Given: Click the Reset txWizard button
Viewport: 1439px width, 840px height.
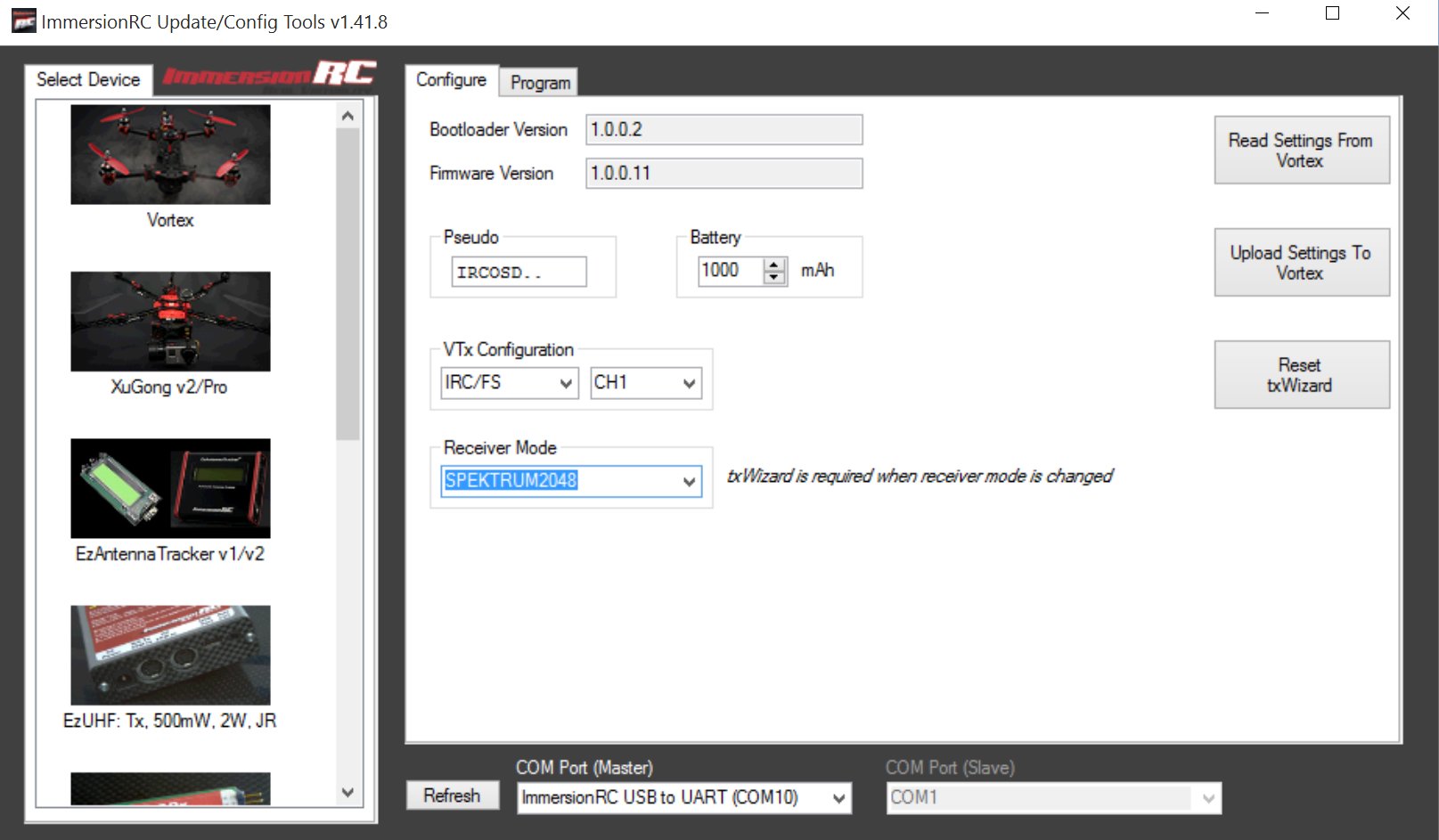Looking at the screenshot, I should (x=1301, y=375).
